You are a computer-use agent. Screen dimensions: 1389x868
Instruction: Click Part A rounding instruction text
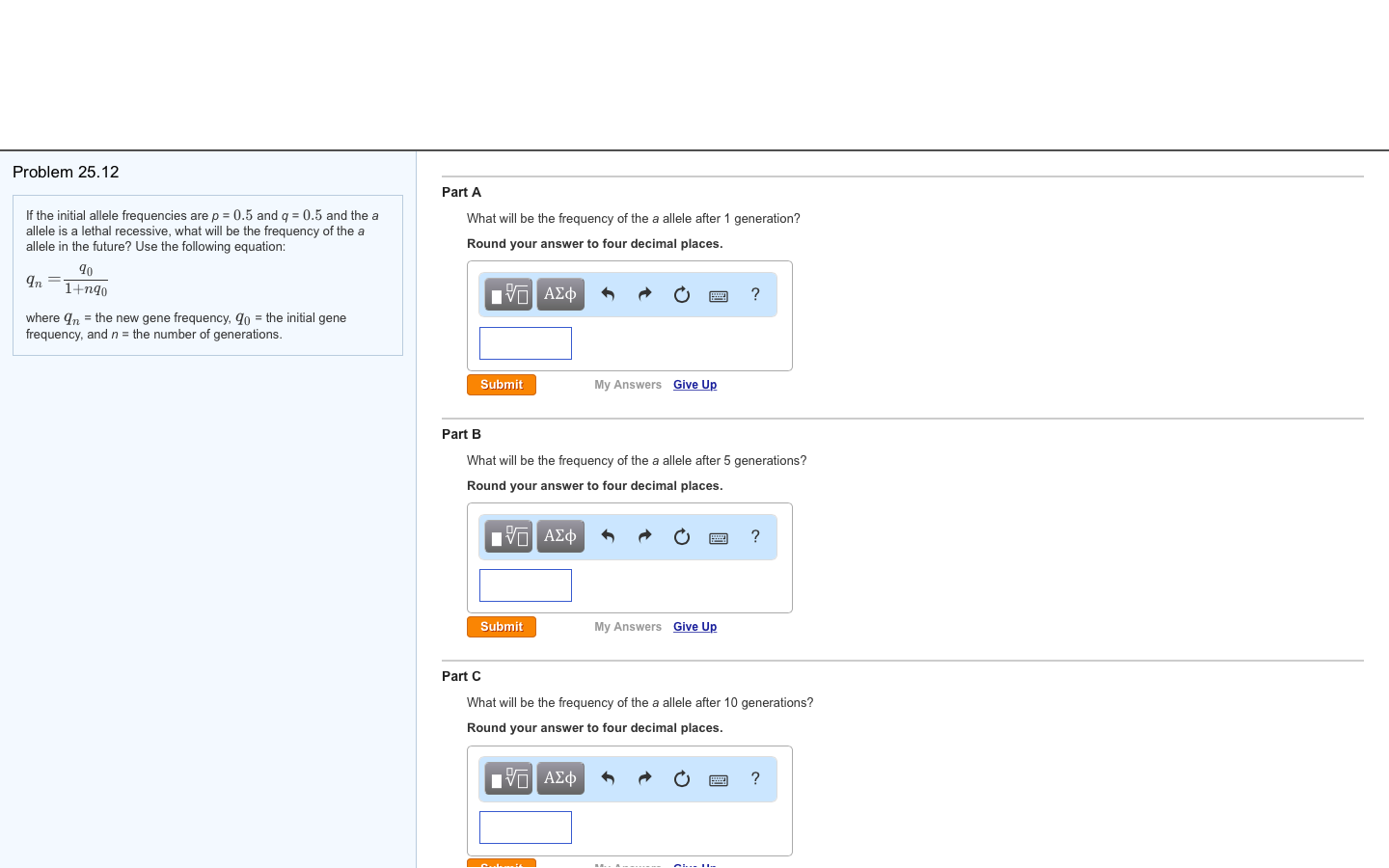[595, 244]
